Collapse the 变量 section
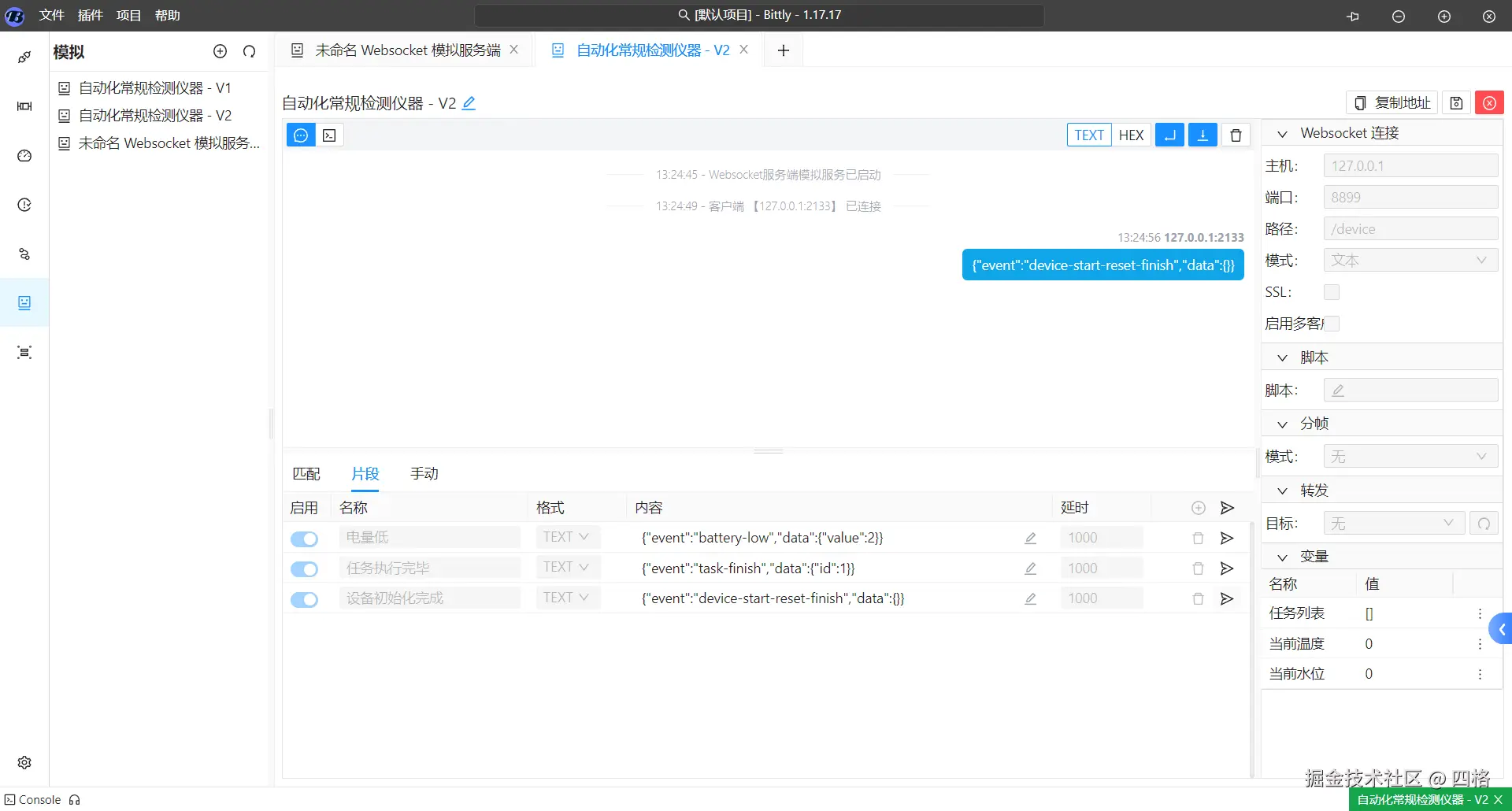 (x=1282, y=557)
